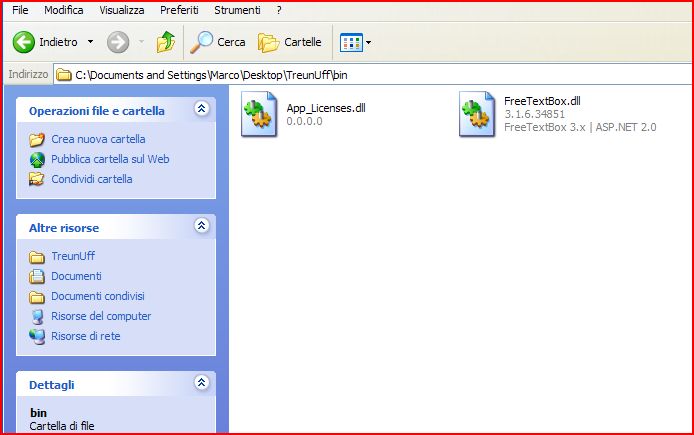Image resolution: width=694 pixels, height=435 pixels.
Task: Click the App_Licenses.dll file name
Action: [326, 108]
